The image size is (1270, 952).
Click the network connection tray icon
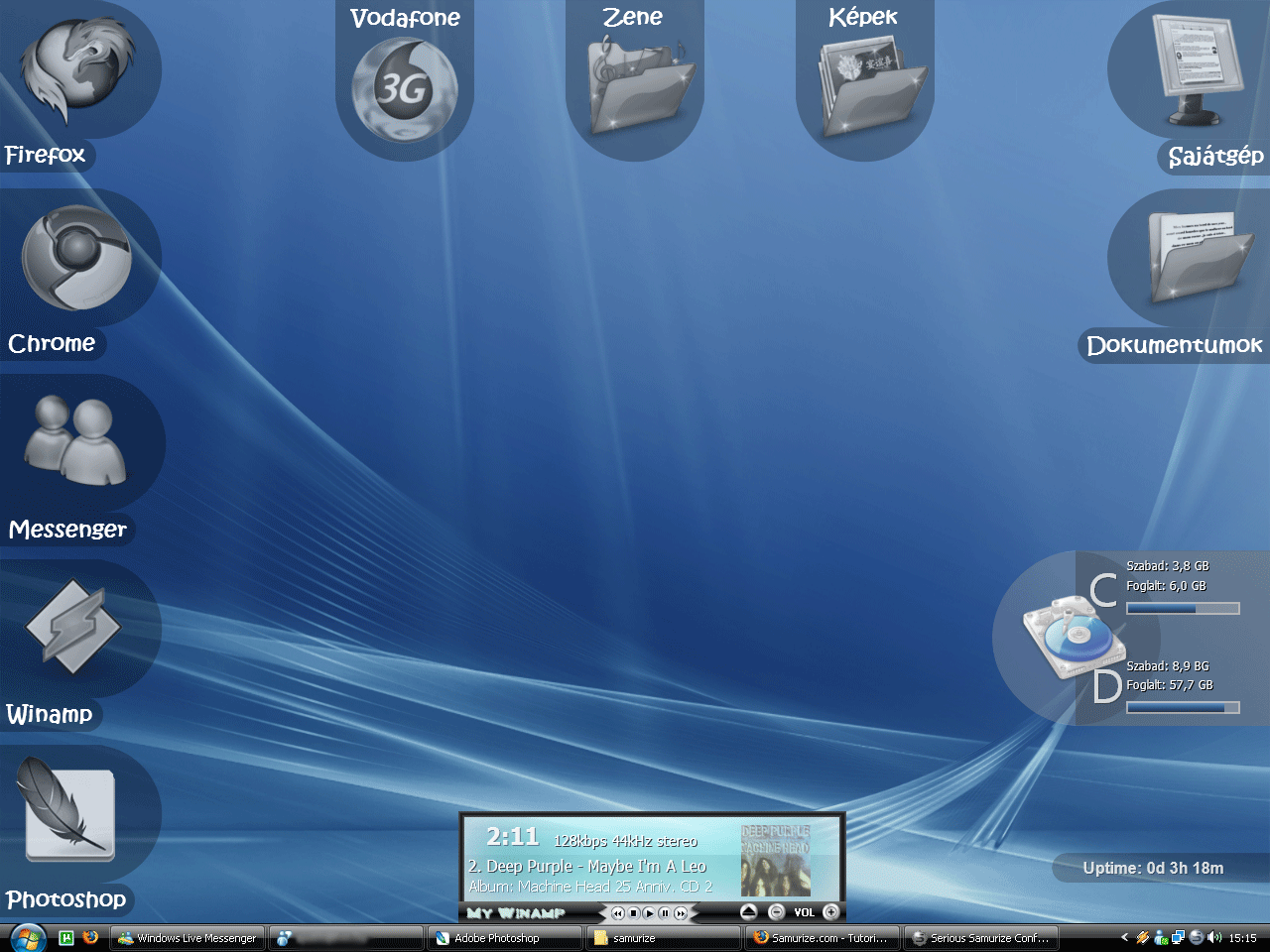tap(1178, 938)
